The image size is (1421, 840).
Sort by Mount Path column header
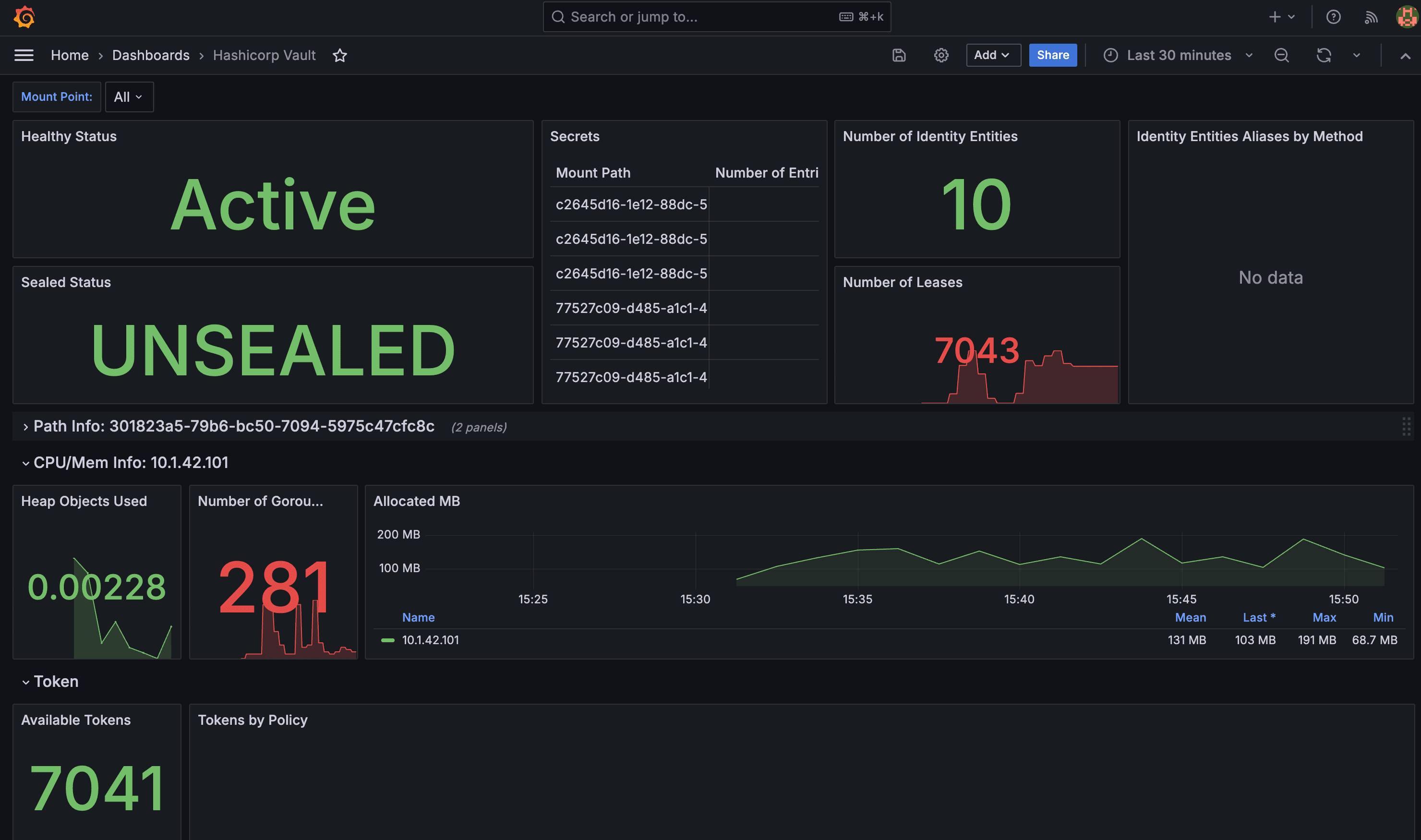(x=593, y=173)
